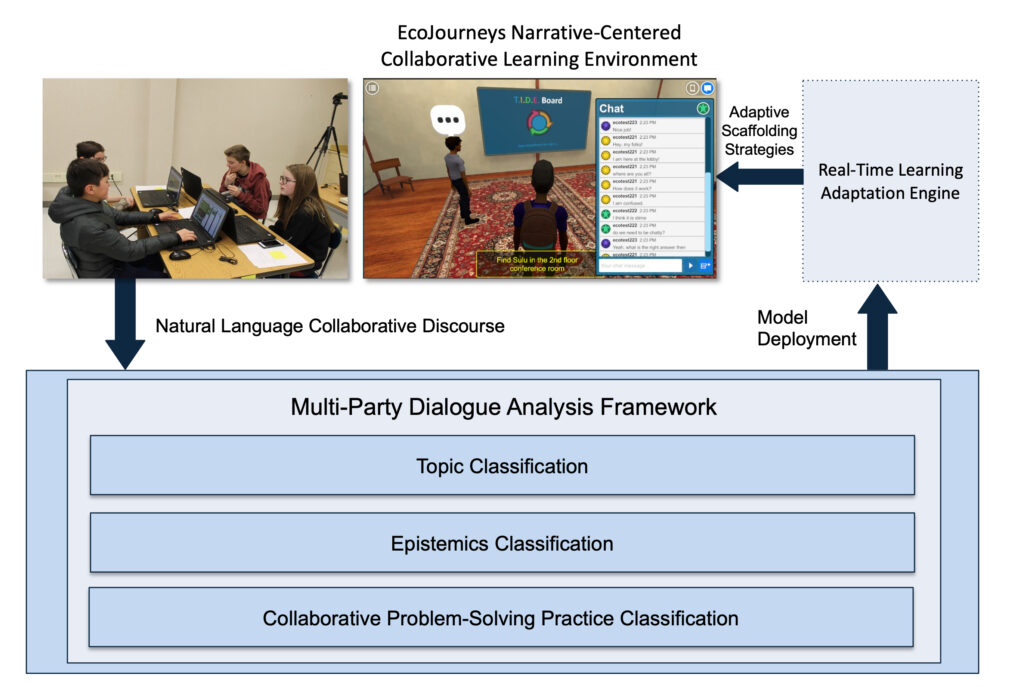The width and height of the screenshot is (1024, 687).
Task: Click the purple avatar beside 'Nice job!' message
Action: point(606,126)
